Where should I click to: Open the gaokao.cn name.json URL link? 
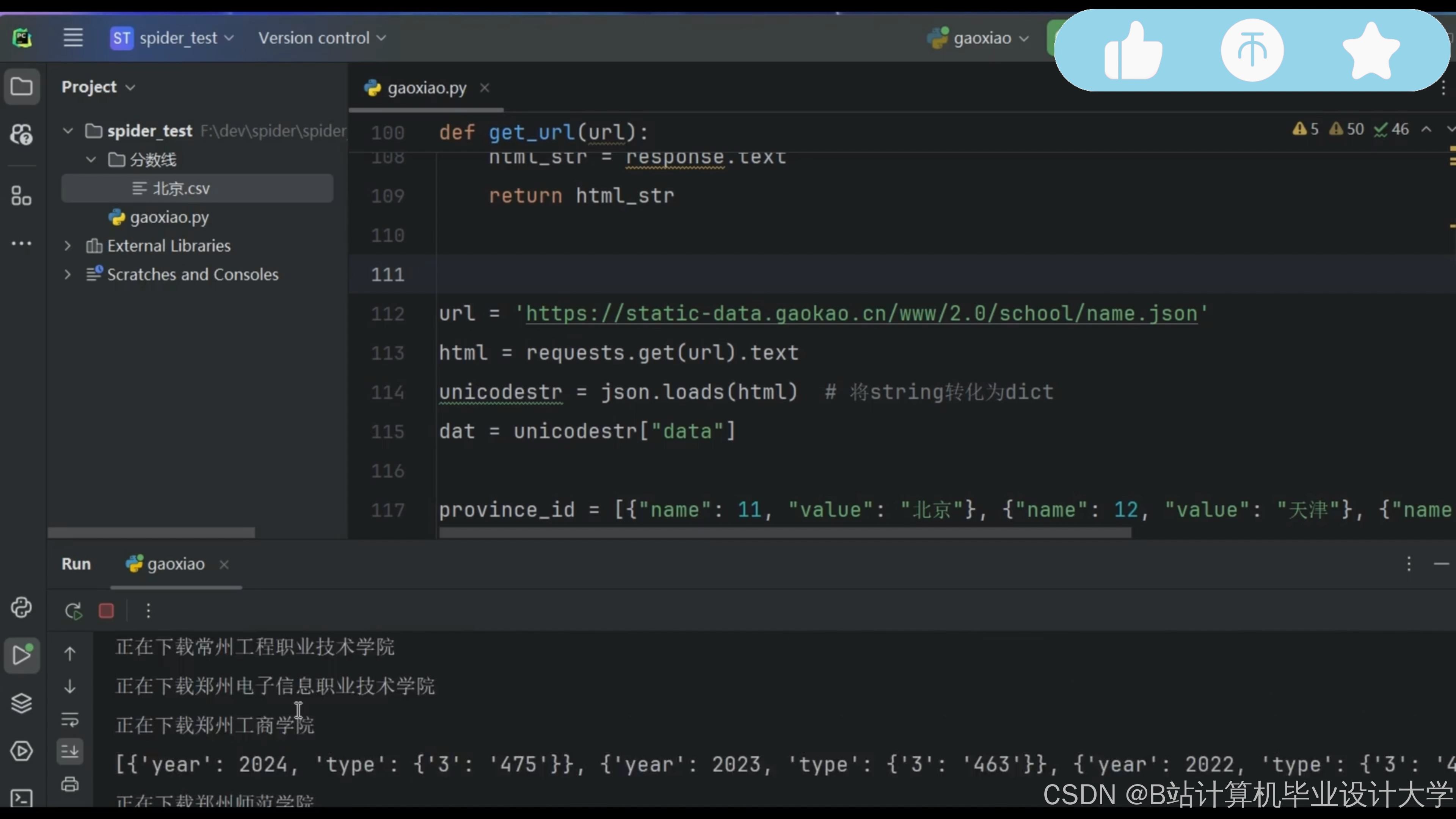(861, 314)
